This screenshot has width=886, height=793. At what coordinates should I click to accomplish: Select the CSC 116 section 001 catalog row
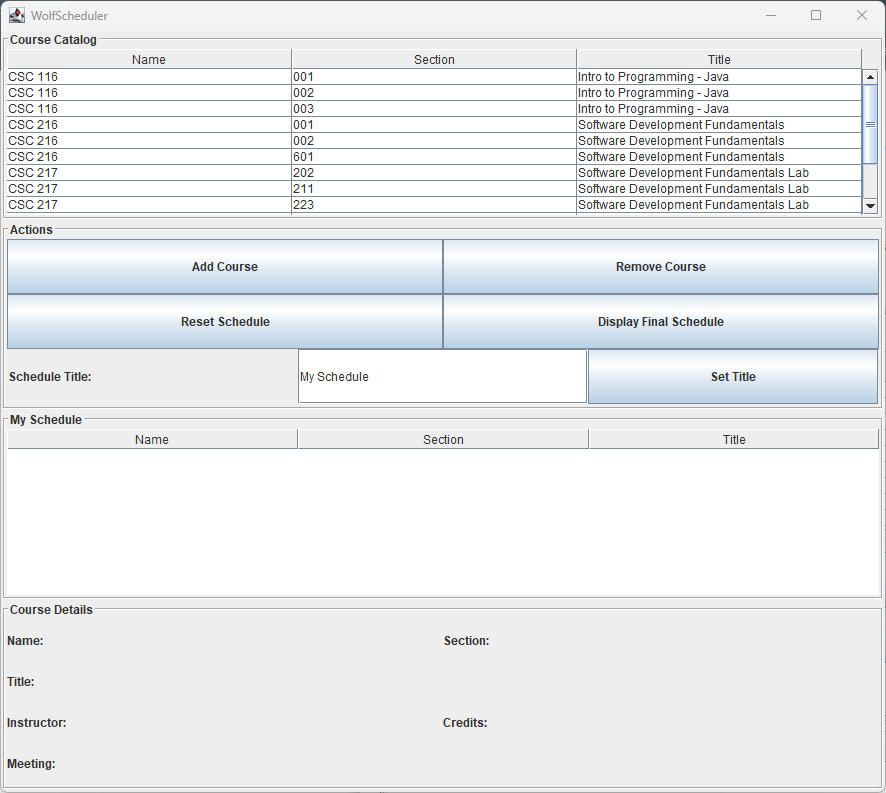pyautogui.click(x=300, y=76)
